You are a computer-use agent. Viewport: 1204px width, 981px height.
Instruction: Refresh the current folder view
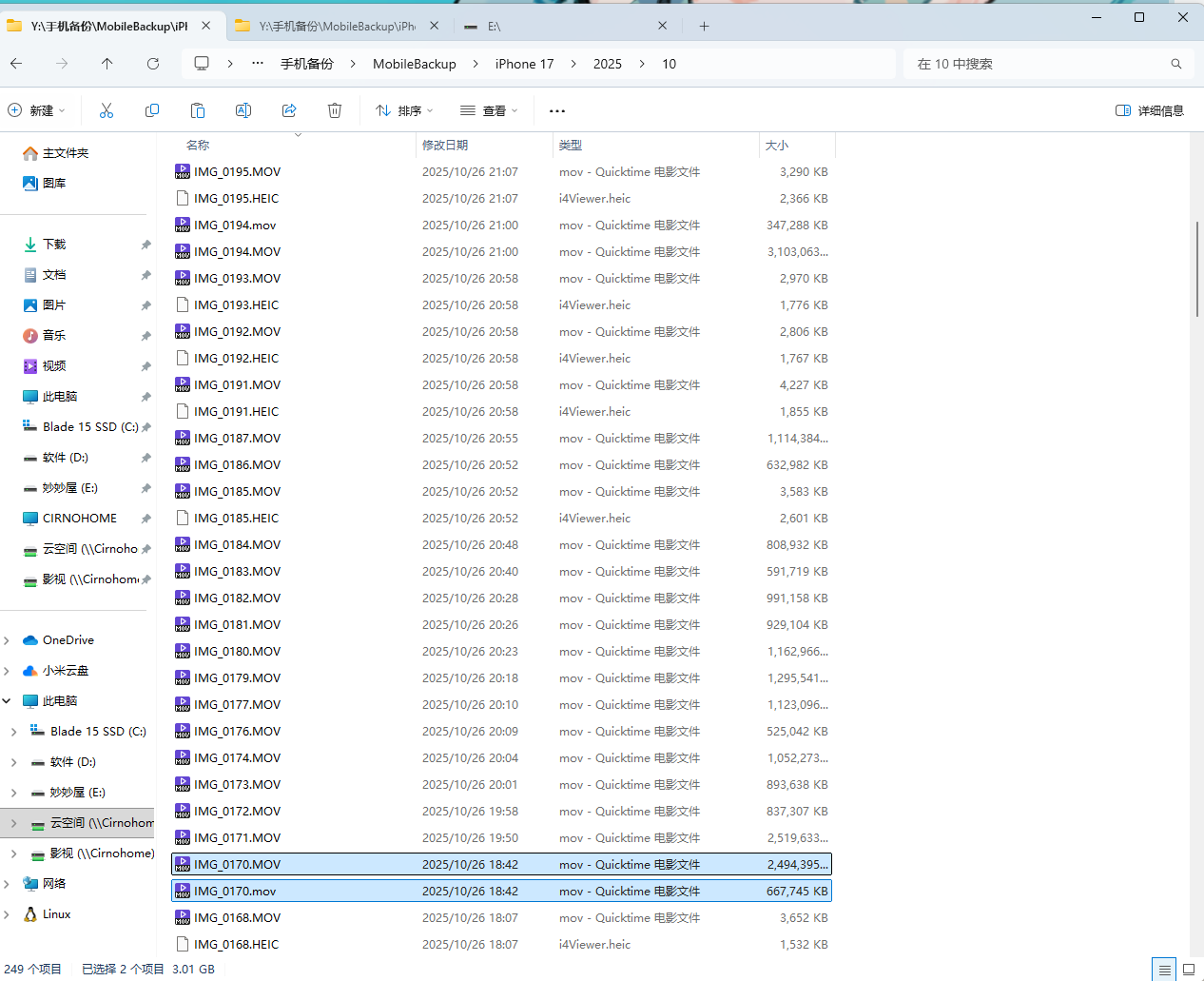coord(153,64)
